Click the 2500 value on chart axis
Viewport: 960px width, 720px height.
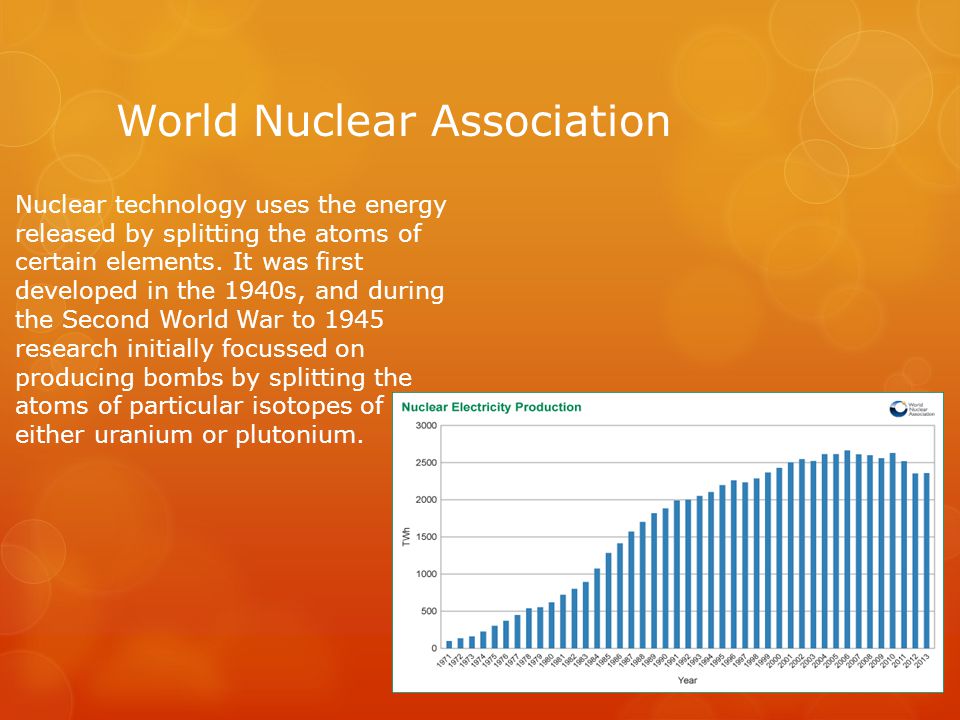point(426,463)
